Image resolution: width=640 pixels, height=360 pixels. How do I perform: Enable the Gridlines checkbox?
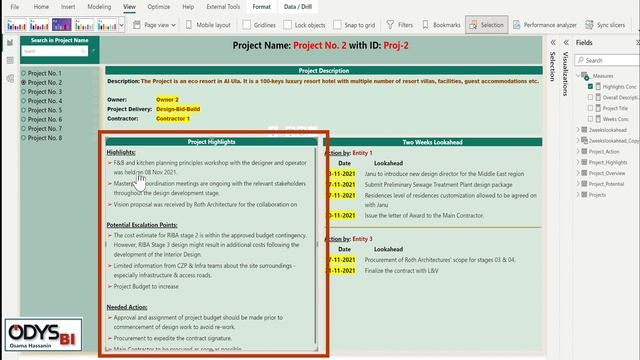pyautogui.click(x=247, y=25)
